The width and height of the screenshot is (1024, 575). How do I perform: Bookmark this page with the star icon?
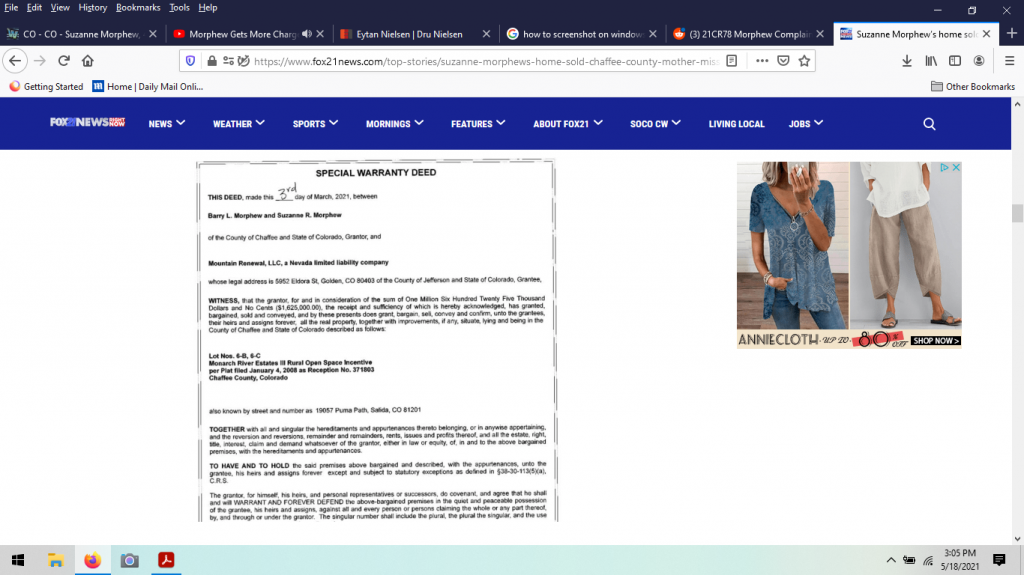tap(804, 60)
